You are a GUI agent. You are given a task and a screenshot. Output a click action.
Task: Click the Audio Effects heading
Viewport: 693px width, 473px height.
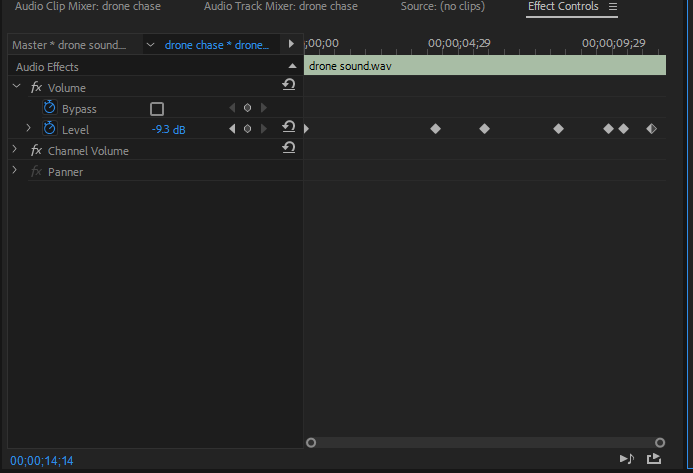pyautogui.click(x=47, y=67)
